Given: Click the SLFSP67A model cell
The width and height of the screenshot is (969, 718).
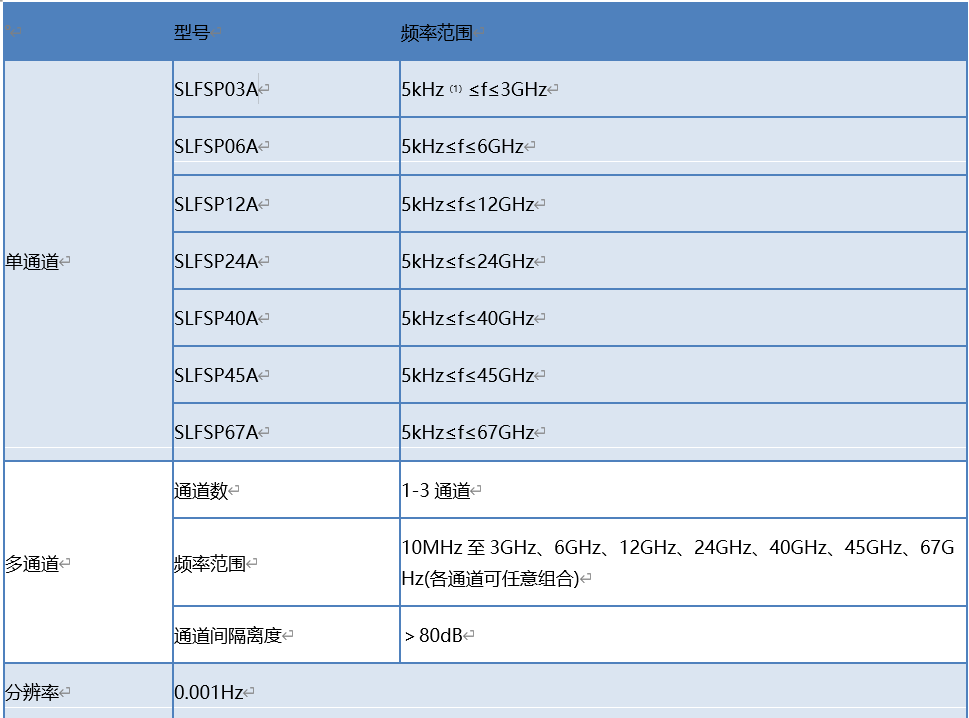Looking at the screenshot, I should coord(216,433).
